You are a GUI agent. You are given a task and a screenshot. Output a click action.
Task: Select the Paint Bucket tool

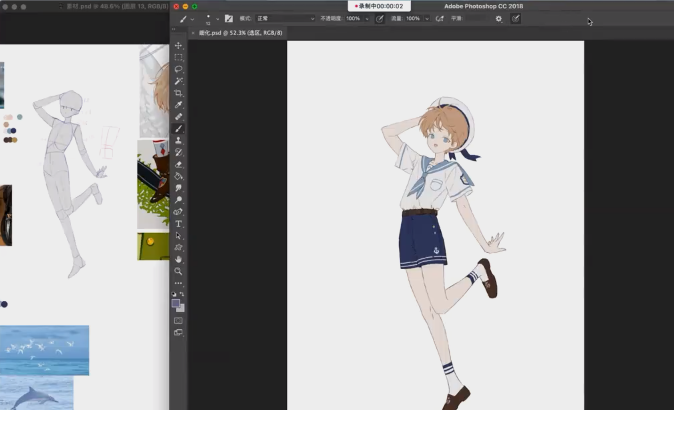tap(178, 176)
